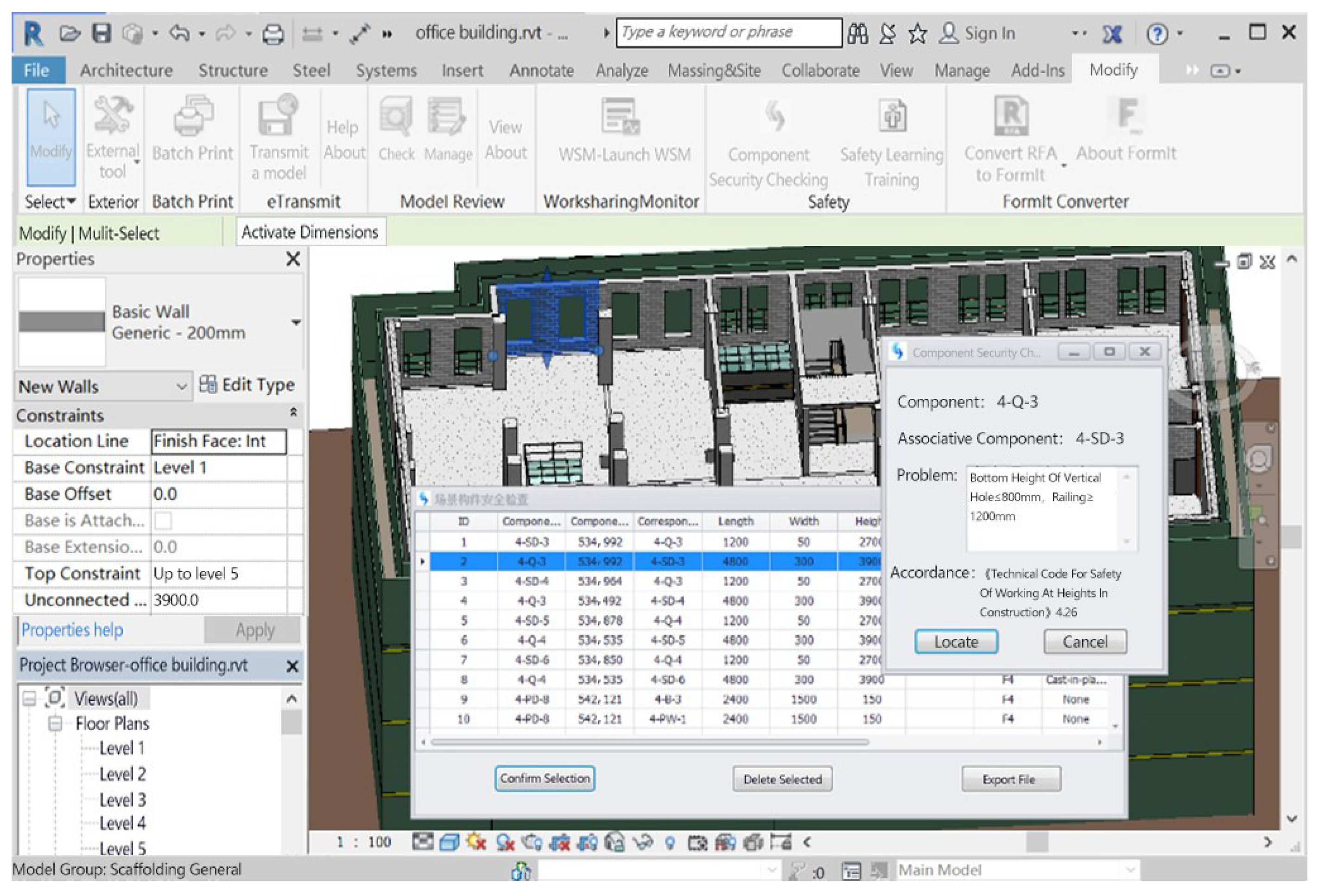
Task: Open the Basic Wall type selector dropdown
Action: 296,322
